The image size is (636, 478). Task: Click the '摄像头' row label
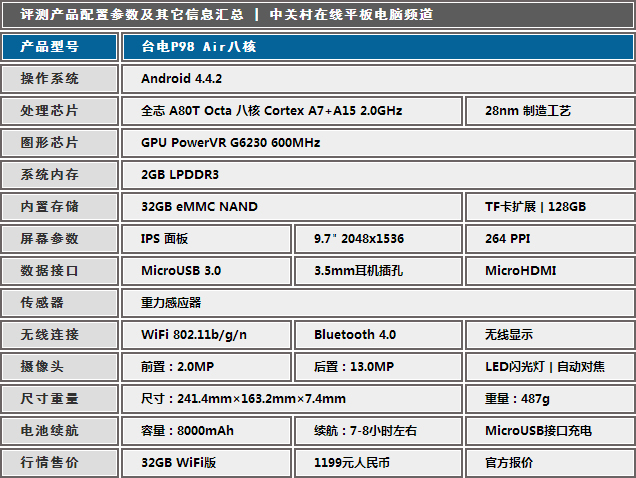coord(60,368)
